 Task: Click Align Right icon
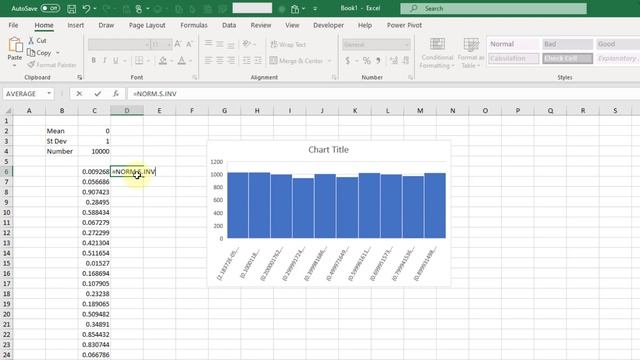(x=231, y=60)
